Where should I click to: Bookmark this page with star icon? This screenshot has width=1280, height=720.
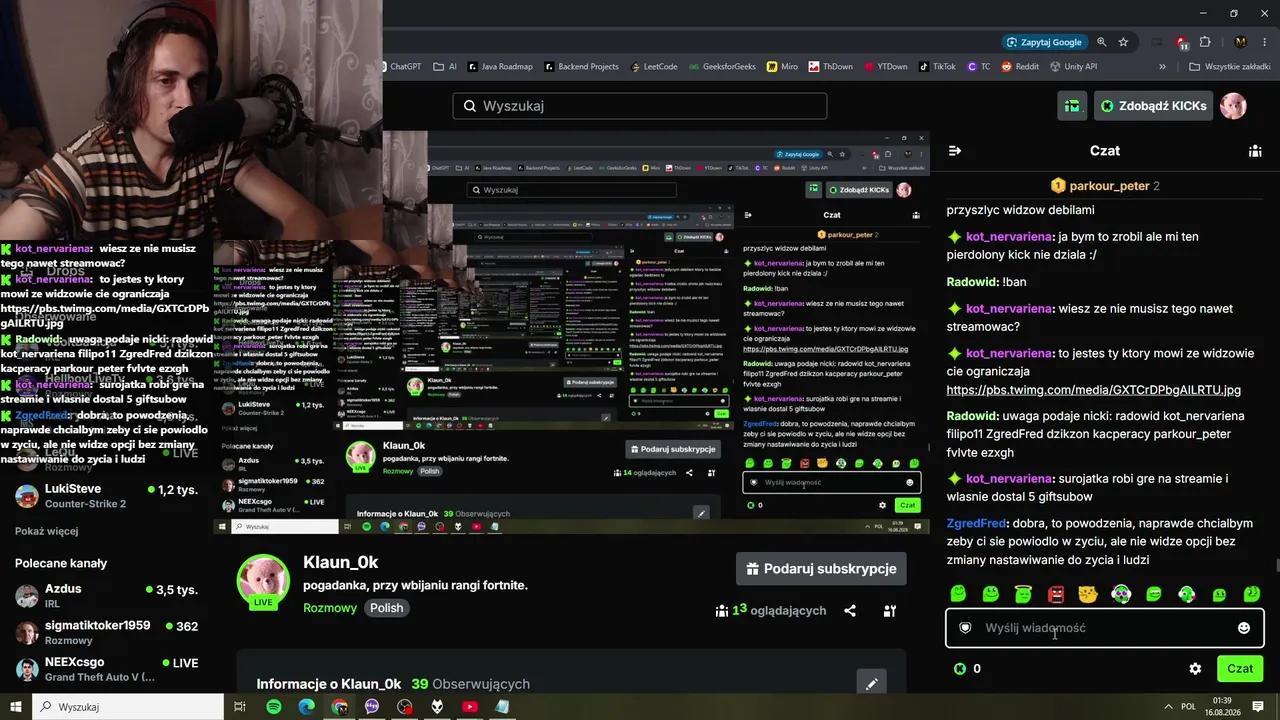1123,42
